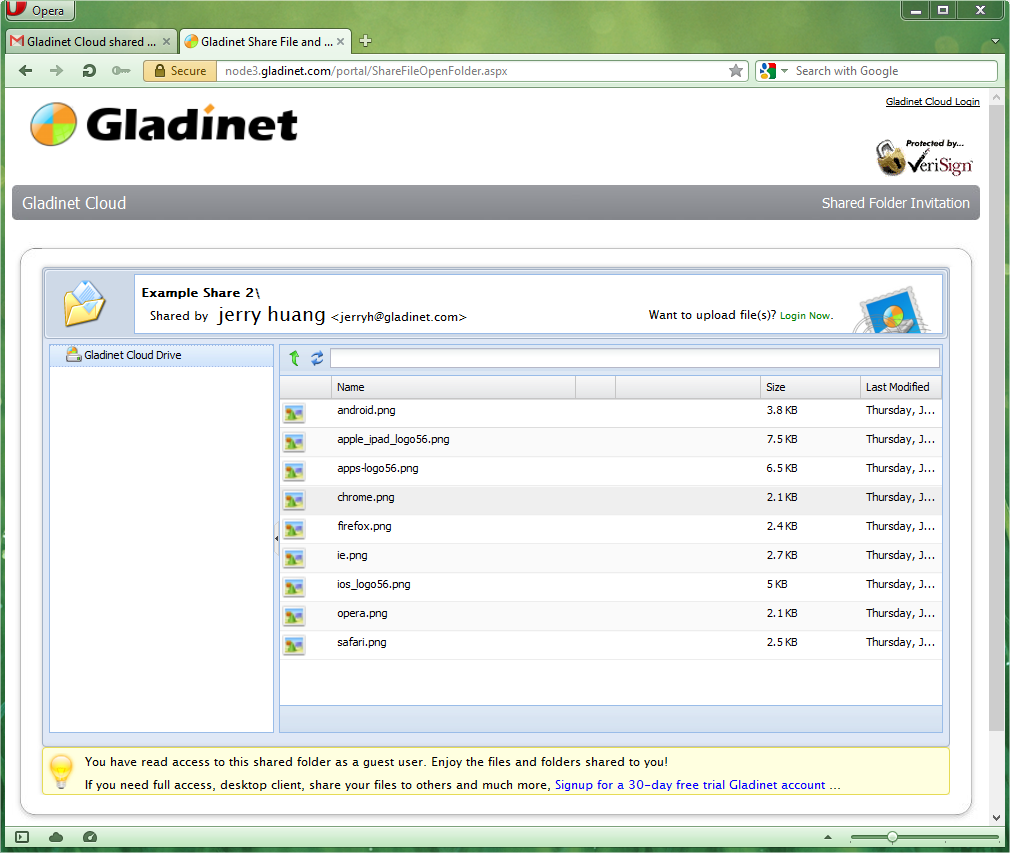Click the Gladinet logo

(x=164, y=124)
